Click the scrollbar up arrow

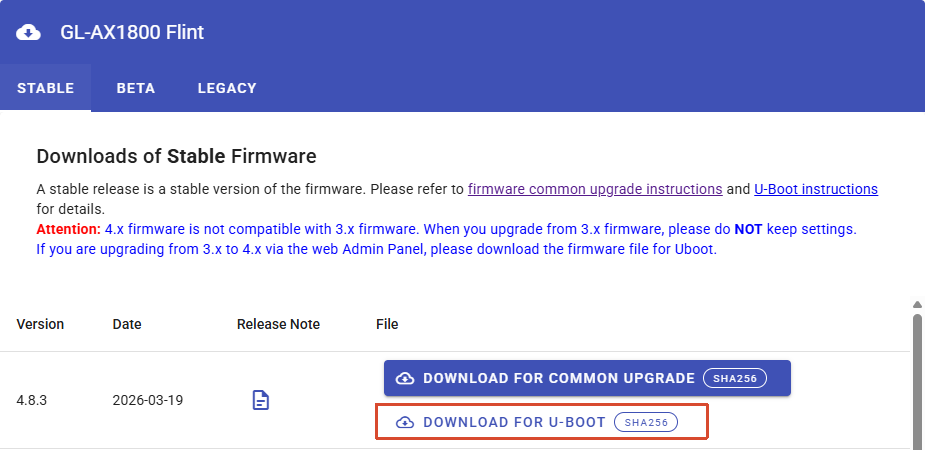pos(917,305)
